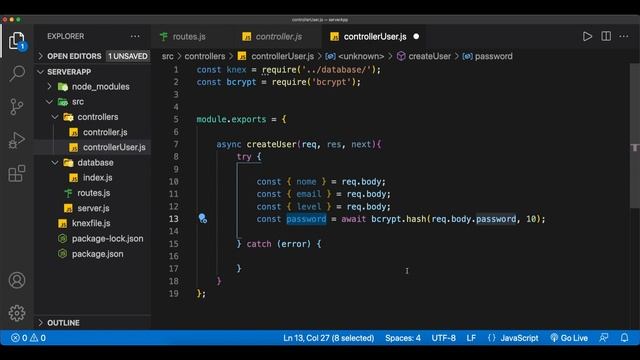Click the errors and warnings status indicator
Image resolution: width=640 pixels, height=360 pixels.
(28, 338)
